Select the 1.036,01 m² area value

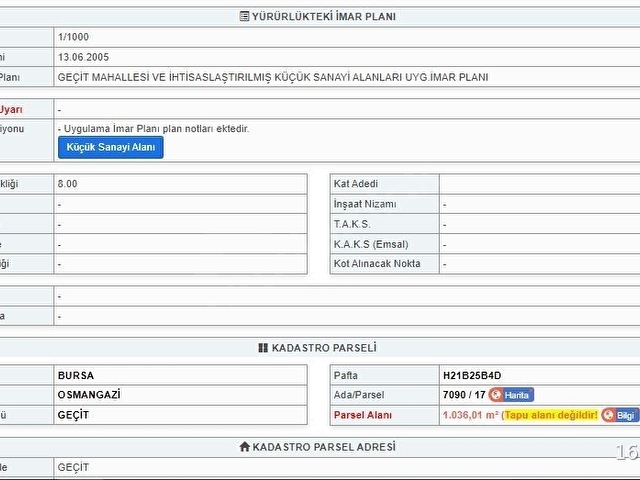click(471, 415)
